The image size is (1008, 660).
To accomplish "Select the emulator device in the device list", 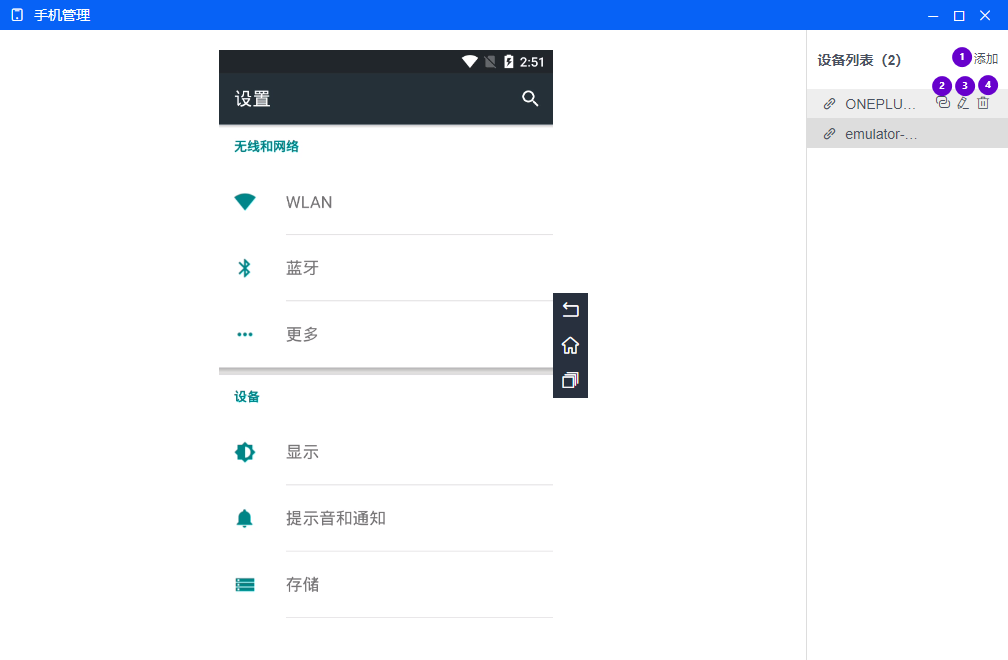I will [880, 133].
